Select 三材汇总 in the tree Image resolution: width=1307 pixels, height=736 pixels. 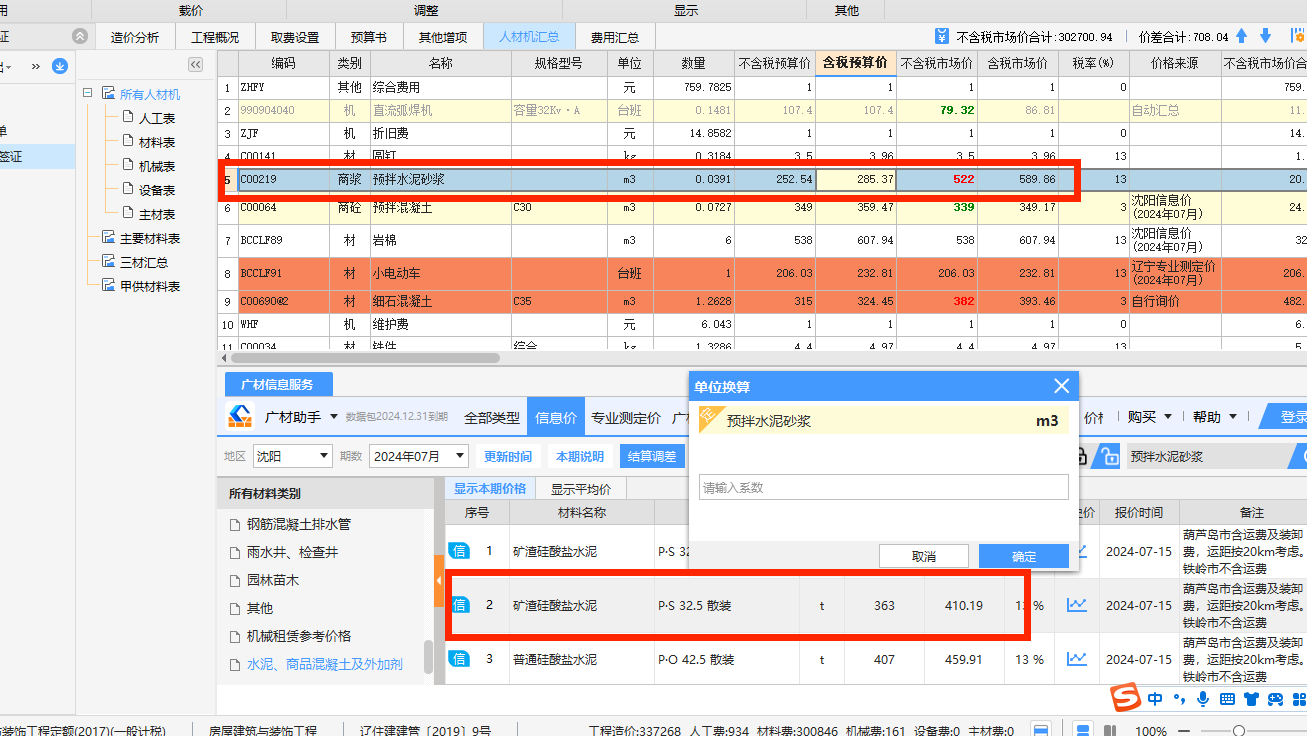coord(144,262)
